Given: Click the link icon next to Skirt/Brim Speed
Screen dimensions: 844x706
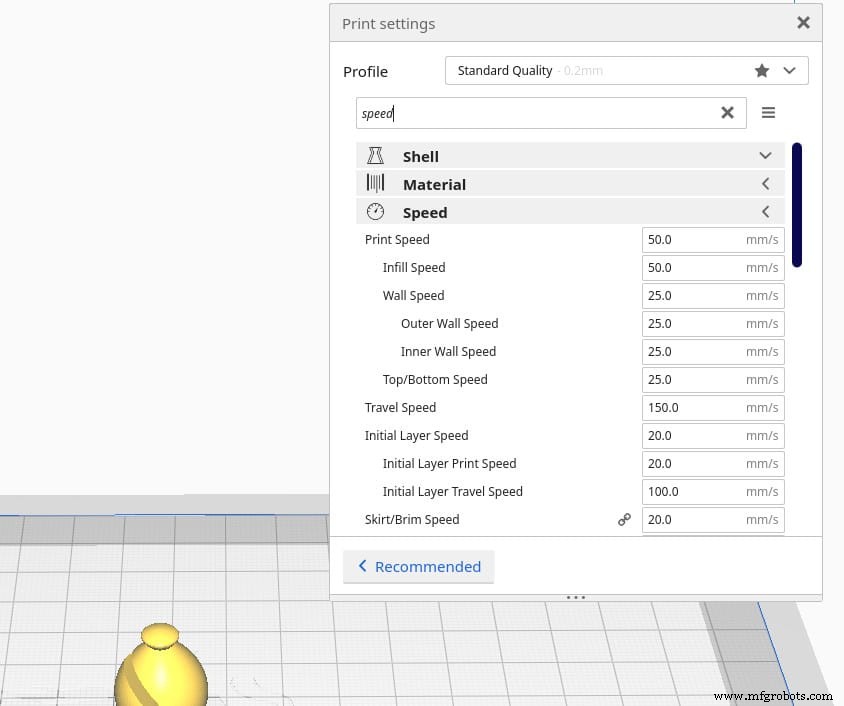Looking at the screenshot, I should pos(624,519).
